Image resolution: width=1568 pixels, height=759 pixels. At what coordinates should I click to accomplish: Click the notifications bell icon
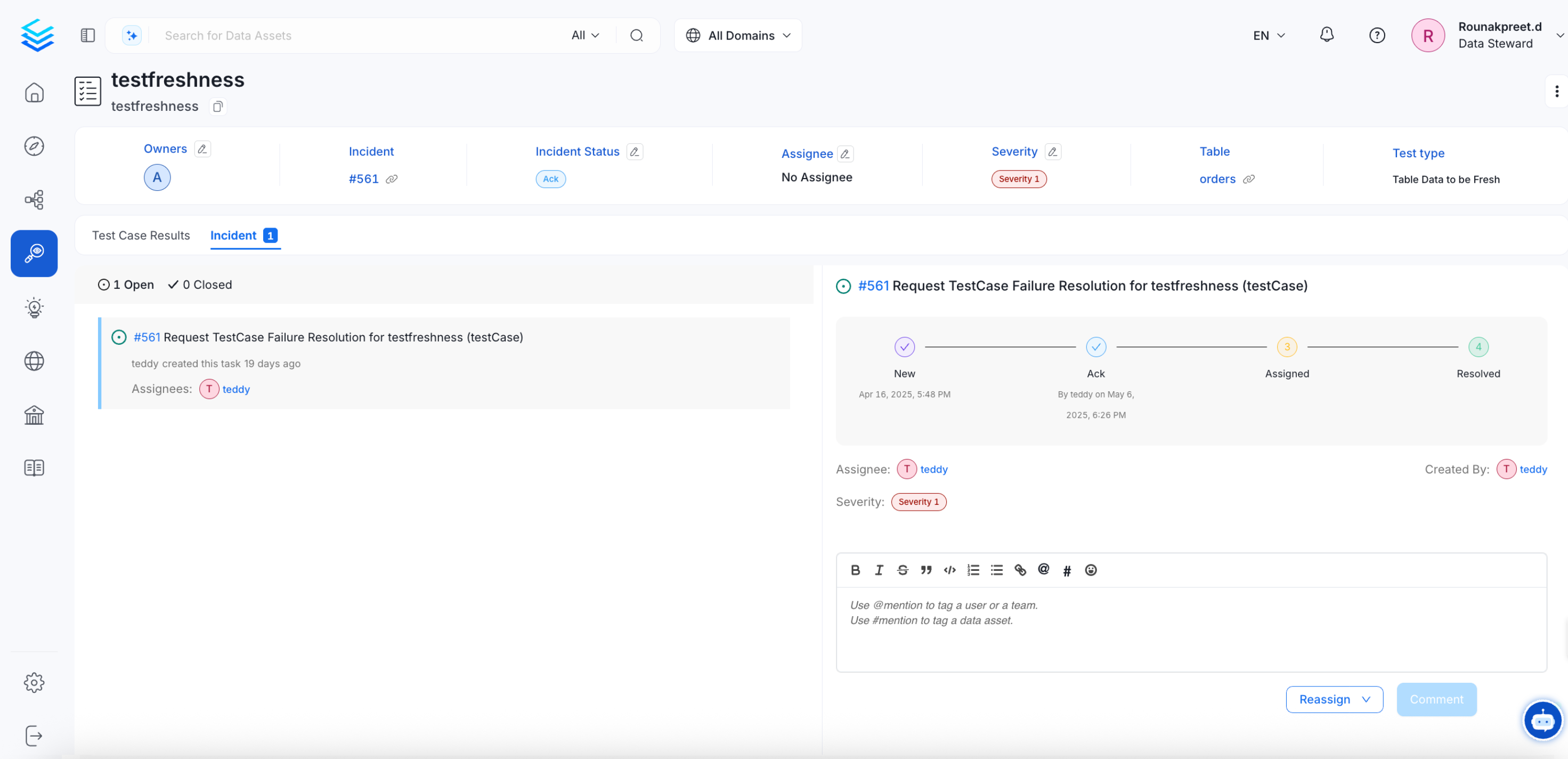[x=1326, y=35]
